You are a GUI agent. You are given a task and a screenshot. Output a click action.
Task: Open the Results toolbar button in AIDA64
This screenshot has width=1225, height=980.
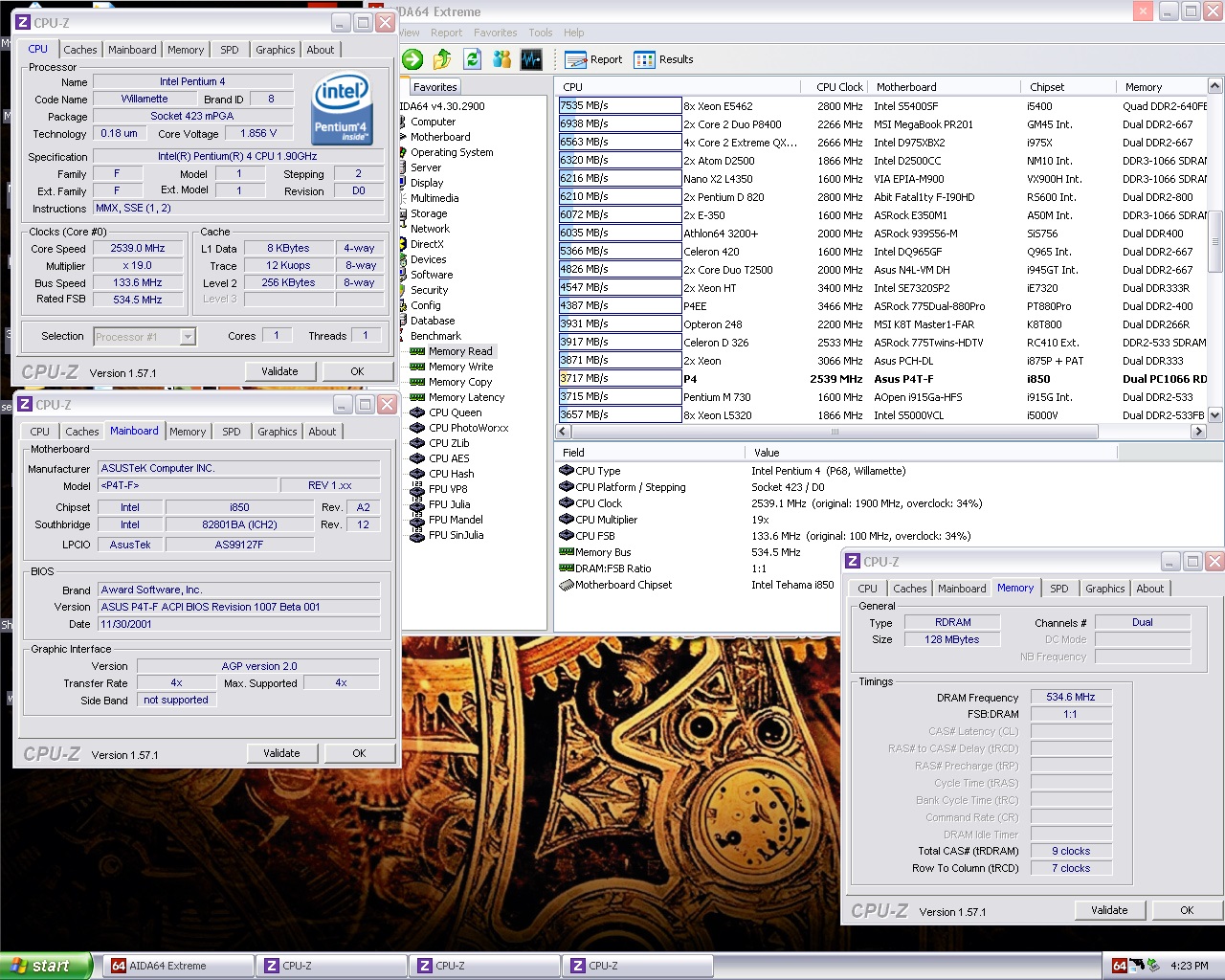click(663, 59)
